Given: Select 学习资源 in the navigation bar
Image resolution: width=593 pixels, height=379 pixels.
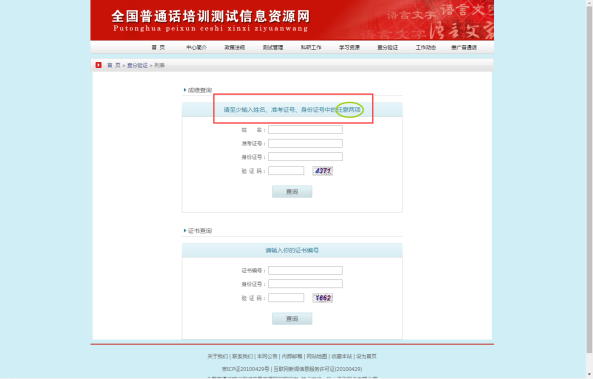Looking at the screenshot, I should pyautogui.click(x=349, y=47).
